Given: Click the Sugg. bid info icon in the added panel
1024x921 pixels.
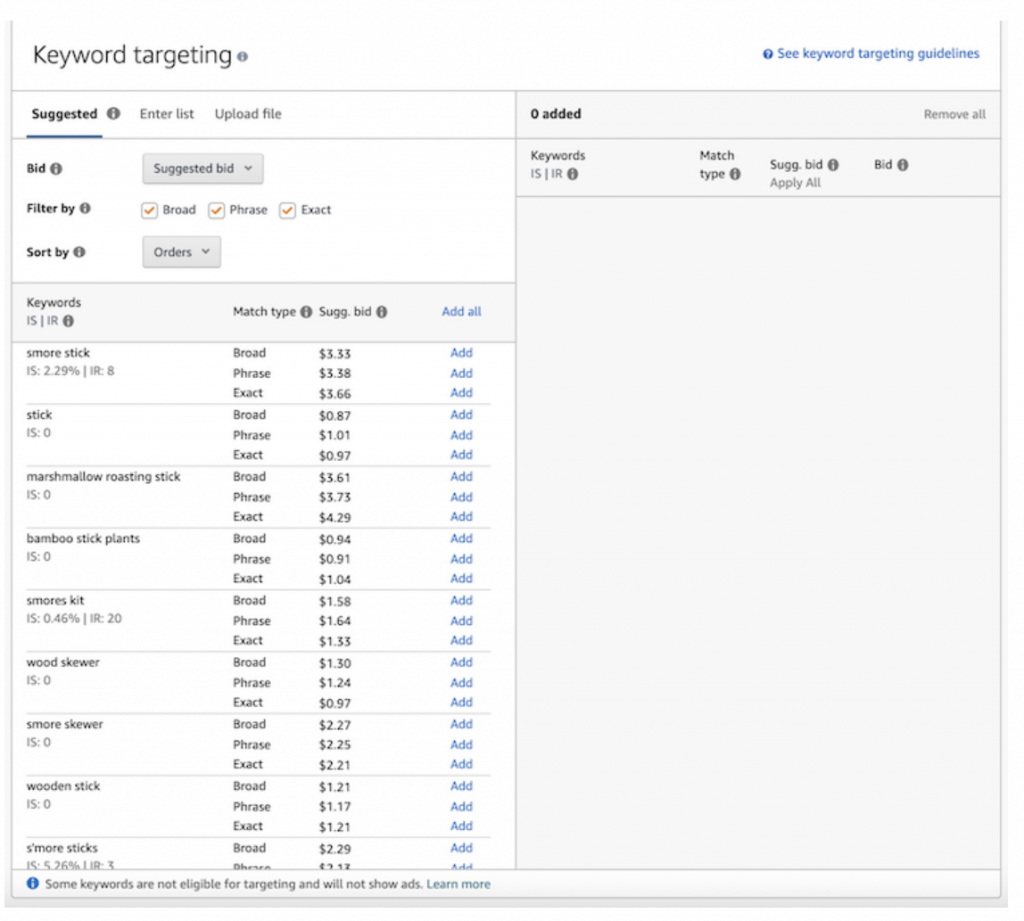Looking at the screenshot, I should point(833,165).
